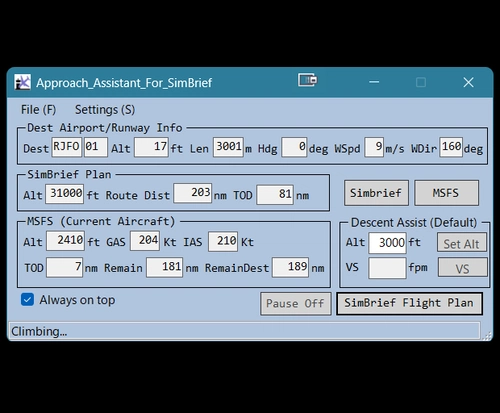Click the compact view icon in title bar
Viewport: 500px width, 413px height.
click(307, 80)
